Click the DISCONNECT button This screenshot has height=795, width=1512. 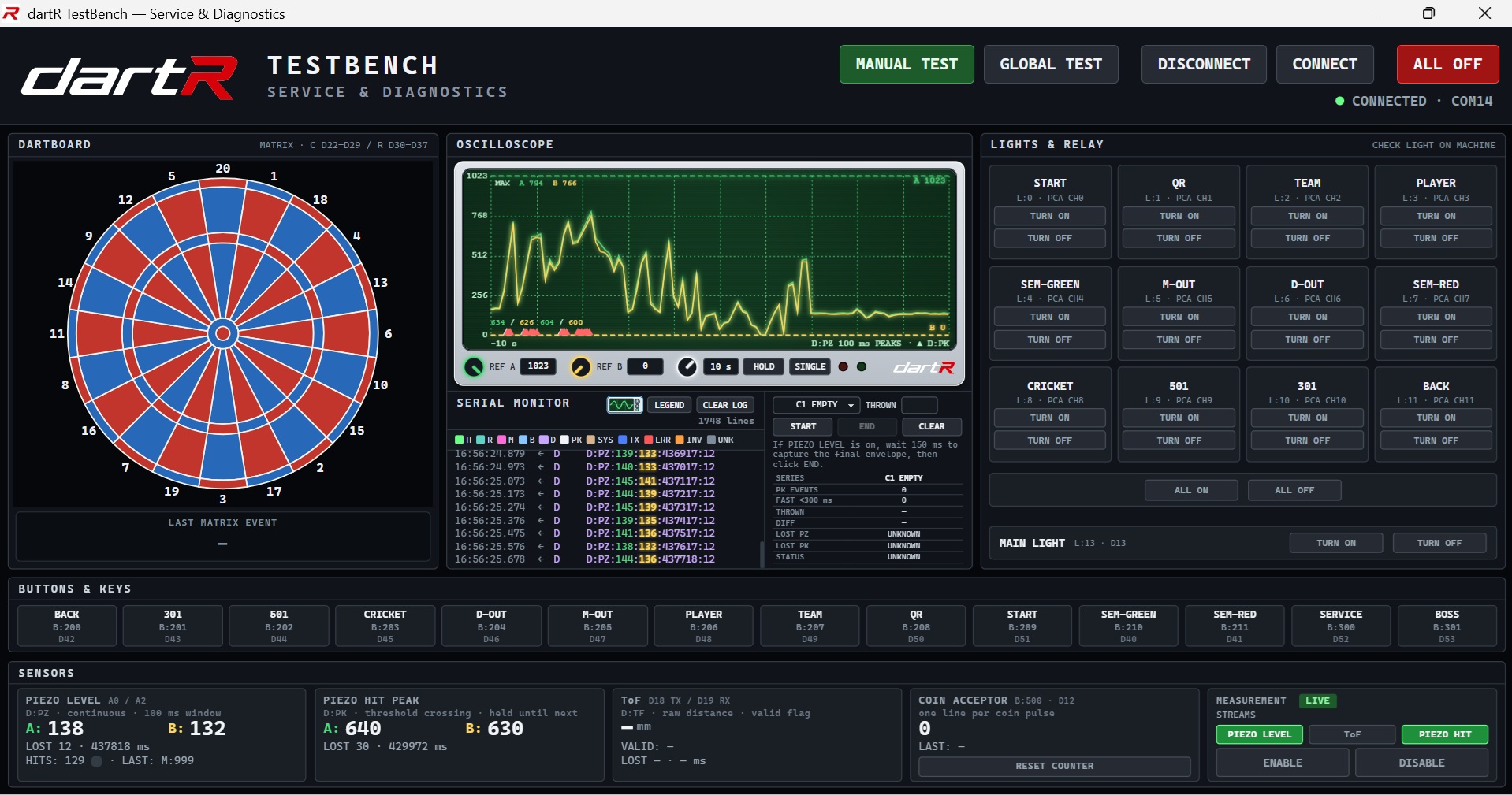pos(1204,64)
